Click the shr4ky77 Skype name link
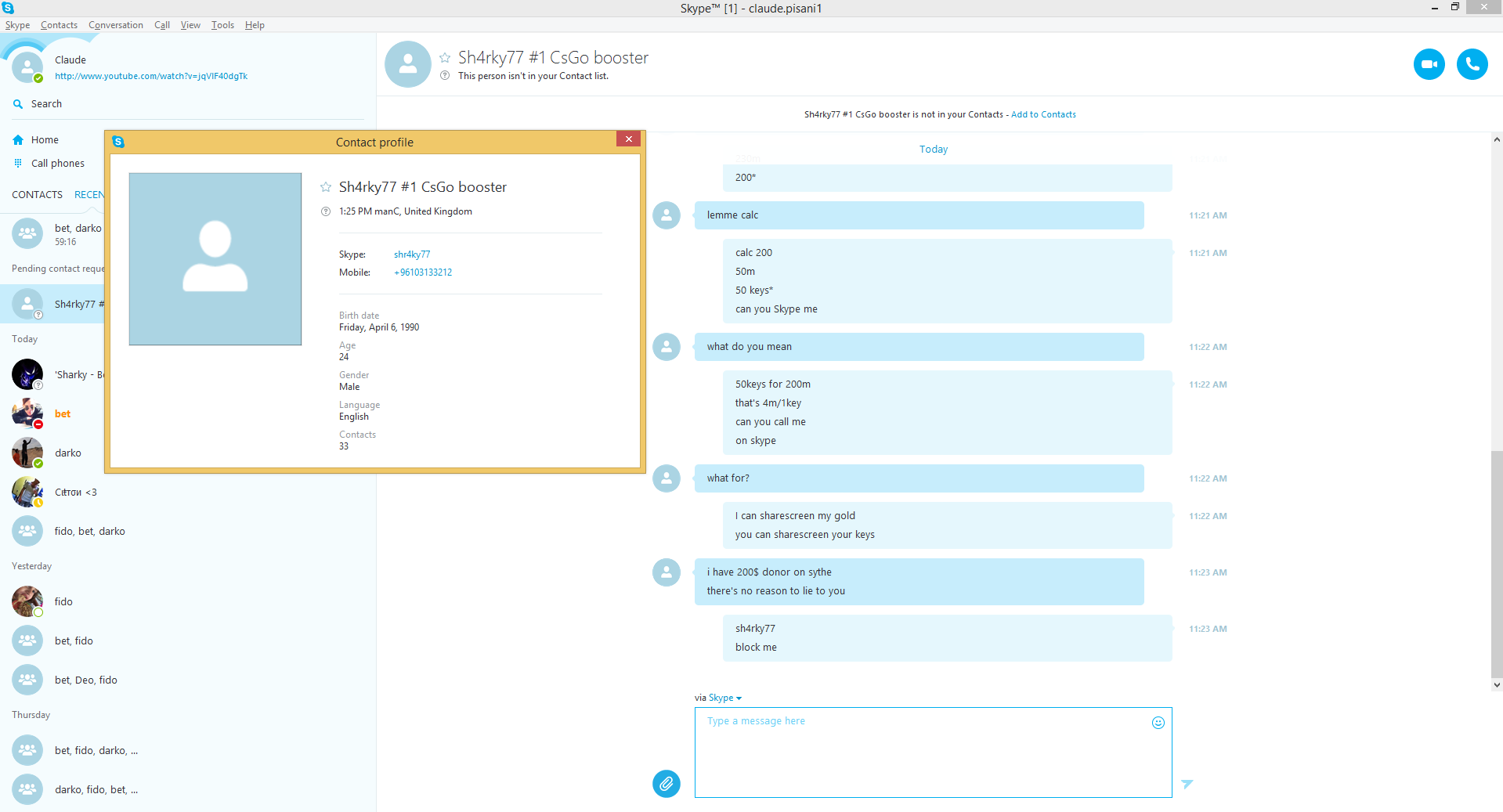The width and height of the screenshot is (1503, 812). click(412, 254)
